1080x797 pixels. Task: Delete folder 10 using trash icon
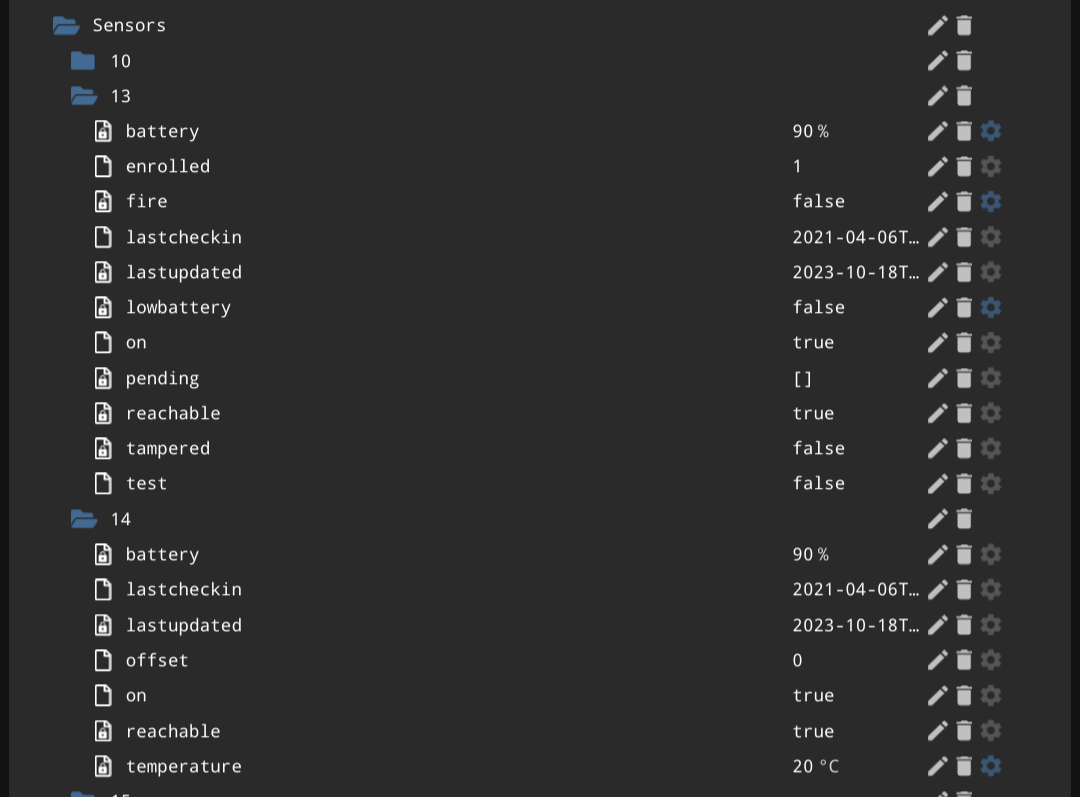pos(964,61)
